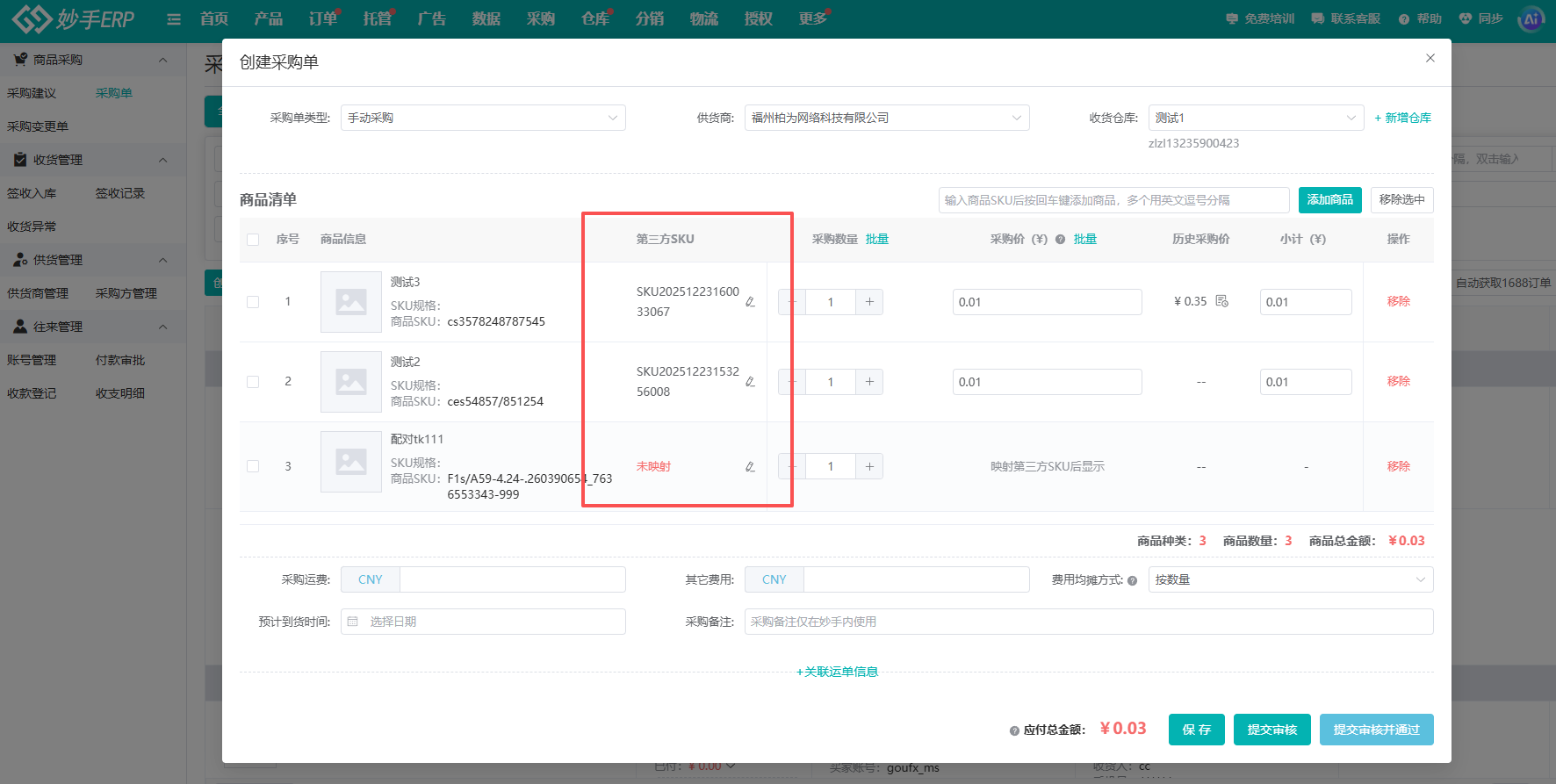Edit third-party SKU mapping for 测试3
Image resolution: width=1556 pixels, height=784 pixels.
(750, 302)
